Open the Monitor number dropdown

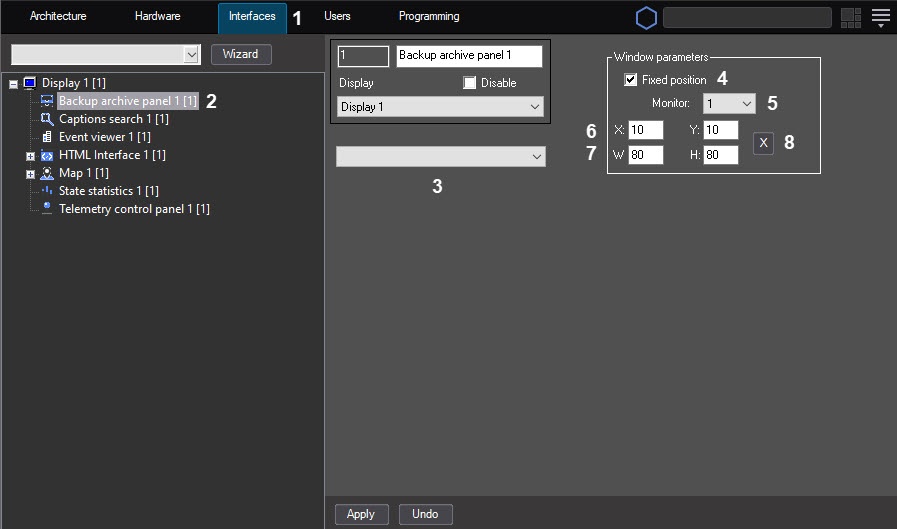(x=729, y=104)
